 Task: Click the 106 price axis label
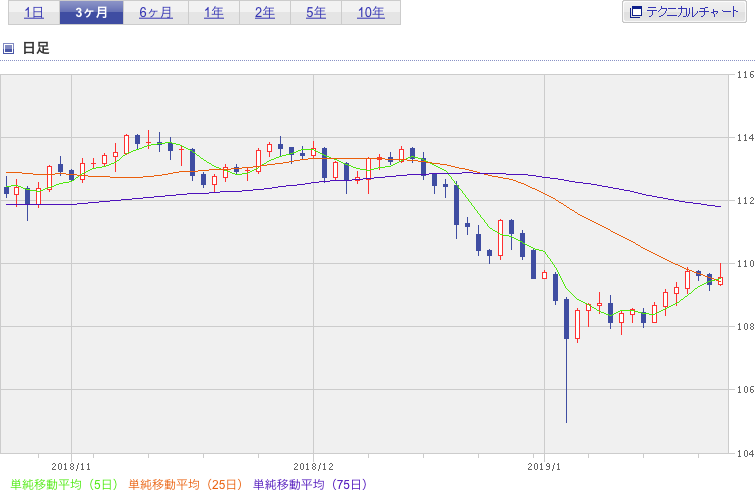point(745,389)
